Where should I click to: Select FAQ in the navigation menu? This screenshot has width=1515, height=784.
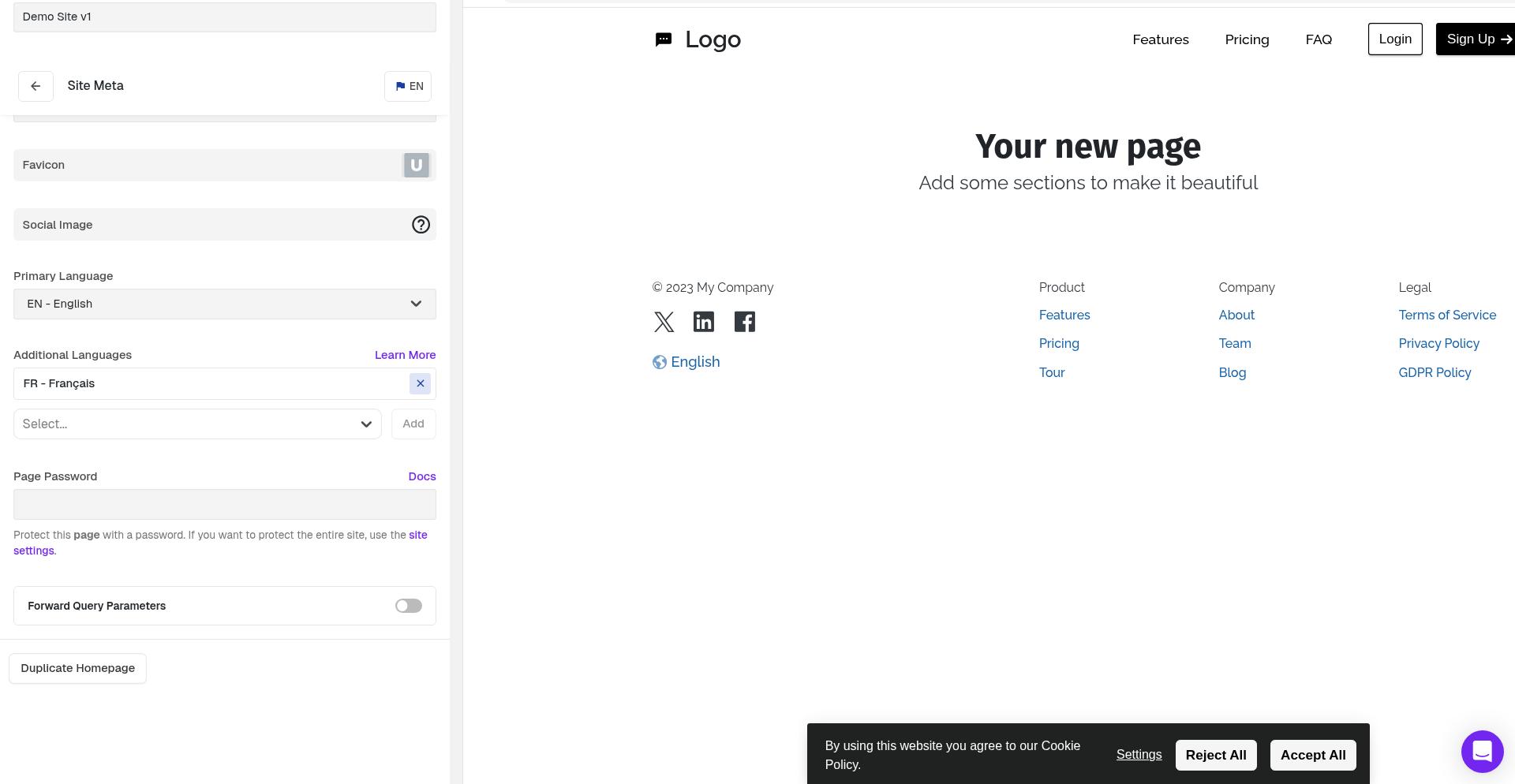[x=1319, y=39]
